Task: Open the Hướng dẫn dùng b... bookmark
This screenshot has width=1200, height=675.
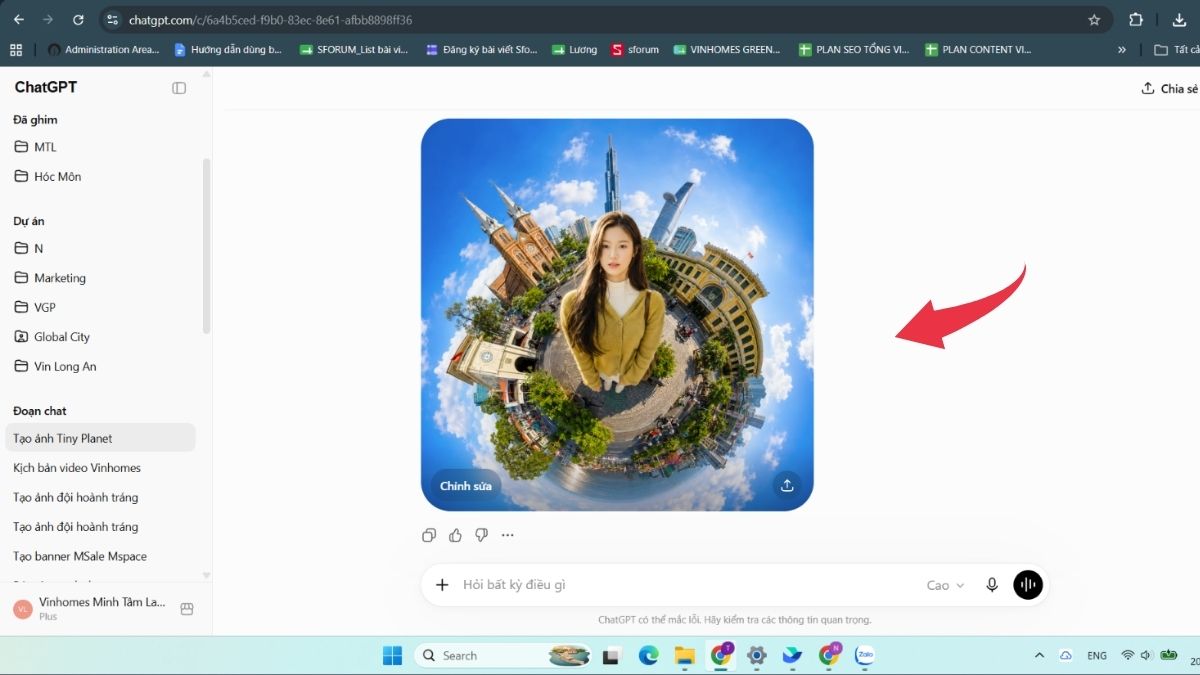Action: (228, 49)
